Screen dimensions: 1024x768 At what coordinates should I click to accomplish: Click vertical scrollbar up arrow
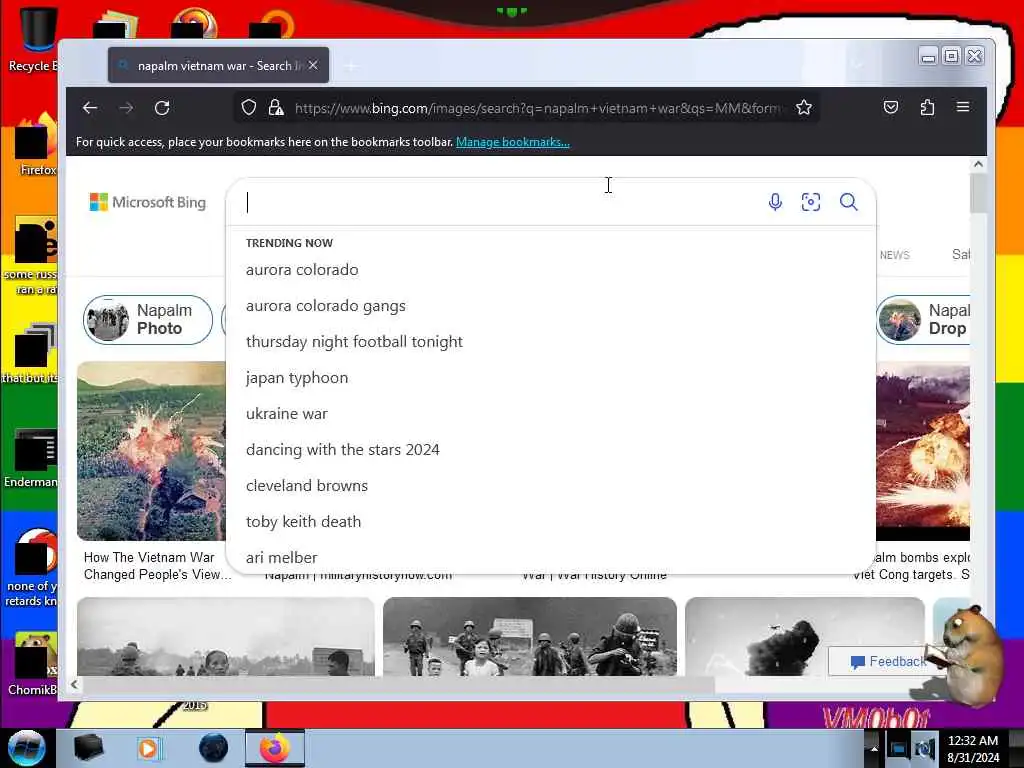coord(978,165)
